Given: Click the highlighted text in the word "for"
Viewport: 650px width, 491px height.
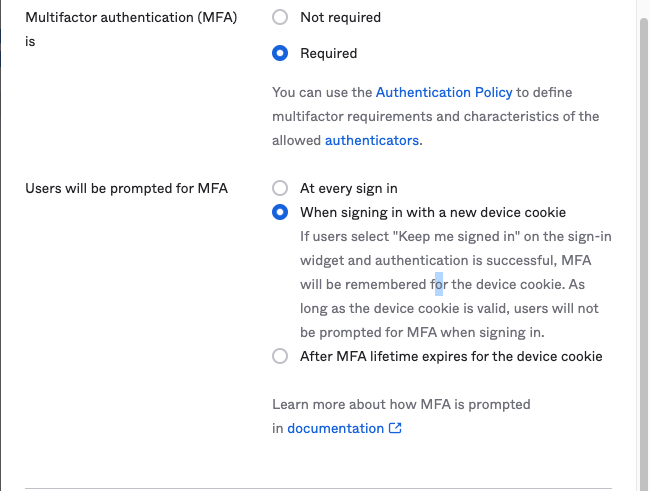Looking at the screenshot, I should tap(439, 284).
